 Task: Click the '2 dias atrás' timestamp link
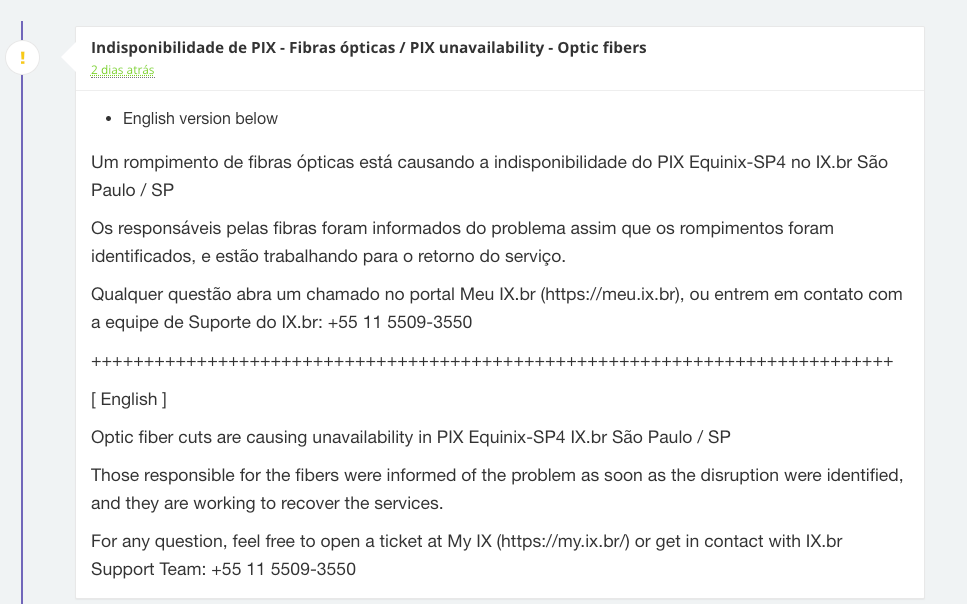121,71
